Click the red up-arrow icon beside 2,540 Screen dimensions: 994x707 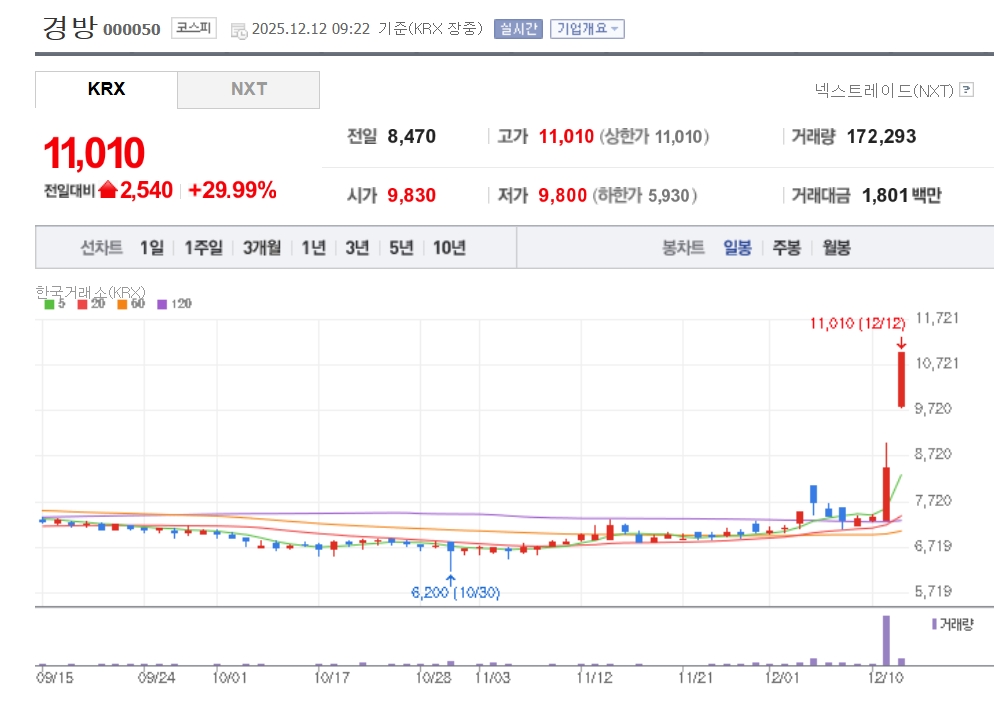click(108, 190)
